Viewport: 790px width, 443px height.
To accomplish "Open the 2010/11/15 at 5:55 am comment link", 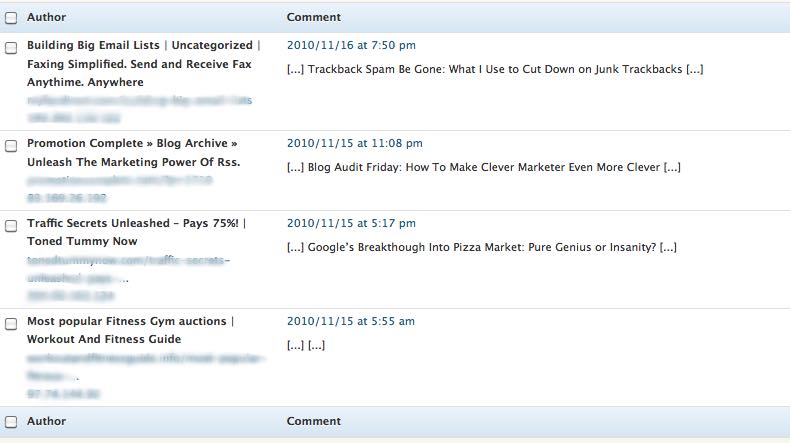I will [351, 321].
